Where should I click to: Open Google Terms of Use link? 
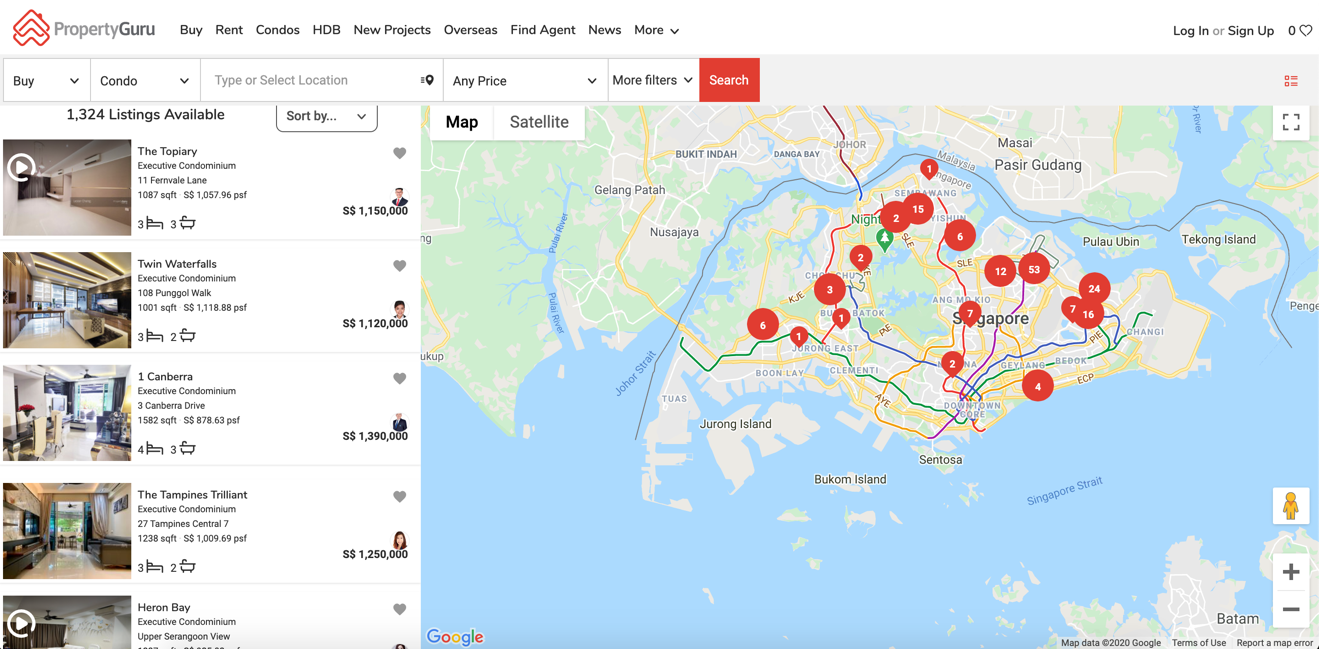(1199, 643)
